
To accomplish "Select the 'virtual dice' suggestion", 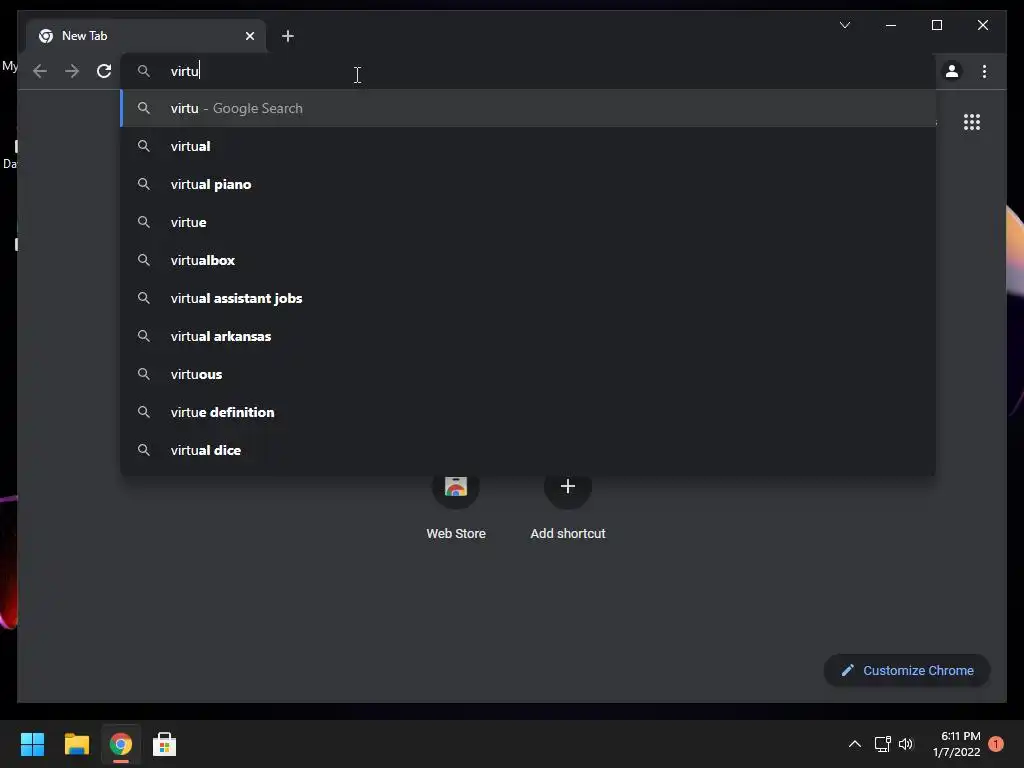I will [x=528, y=450].
